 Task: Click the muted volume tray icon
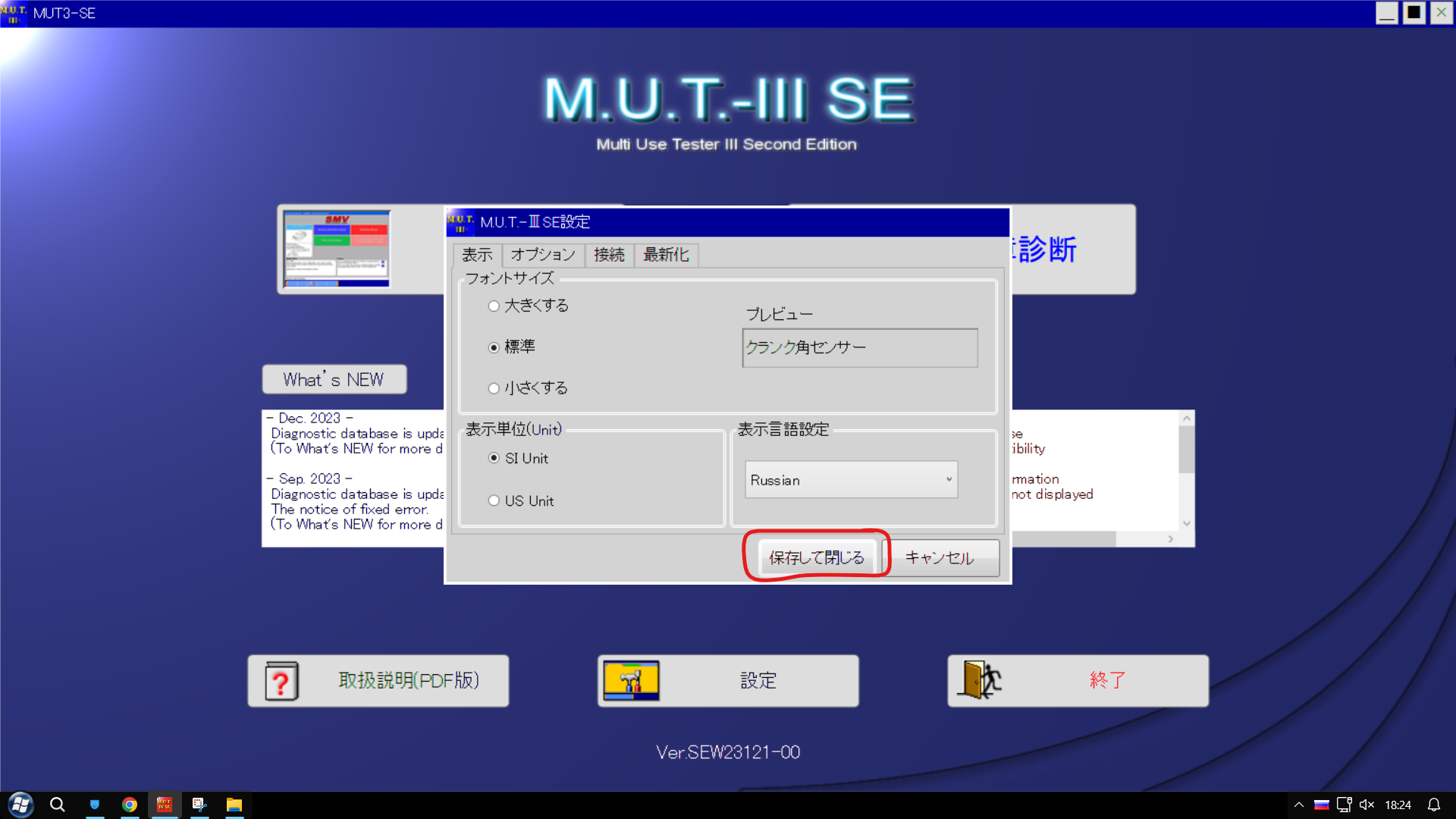tap(1367, 805)
